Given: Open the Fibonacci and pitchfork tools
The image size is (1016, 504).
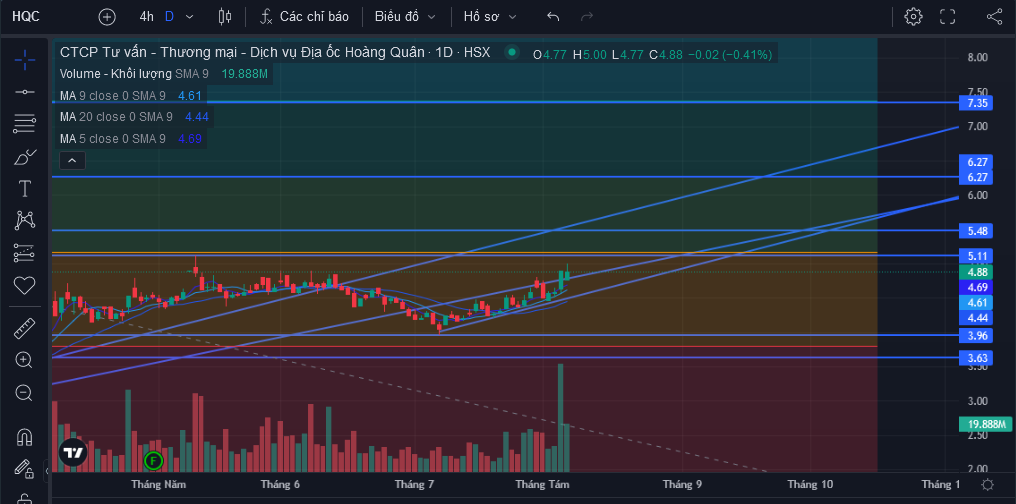Looking at the screenshot, I should 25,123.
